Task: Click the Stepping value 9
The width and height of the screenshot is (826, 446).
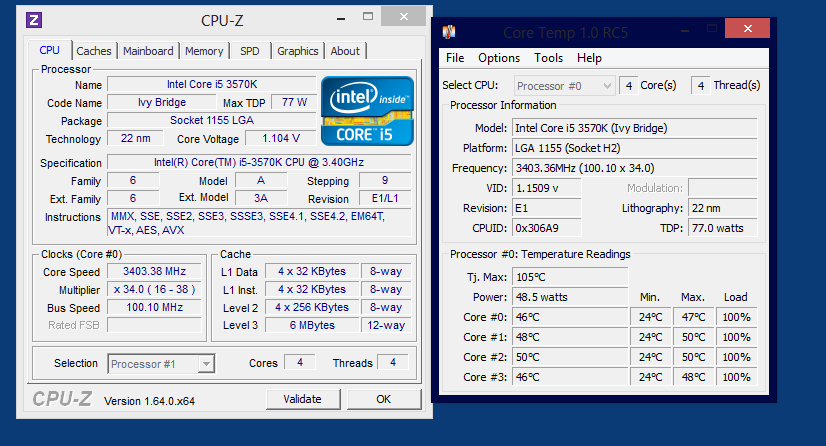Action: (385, 181)
